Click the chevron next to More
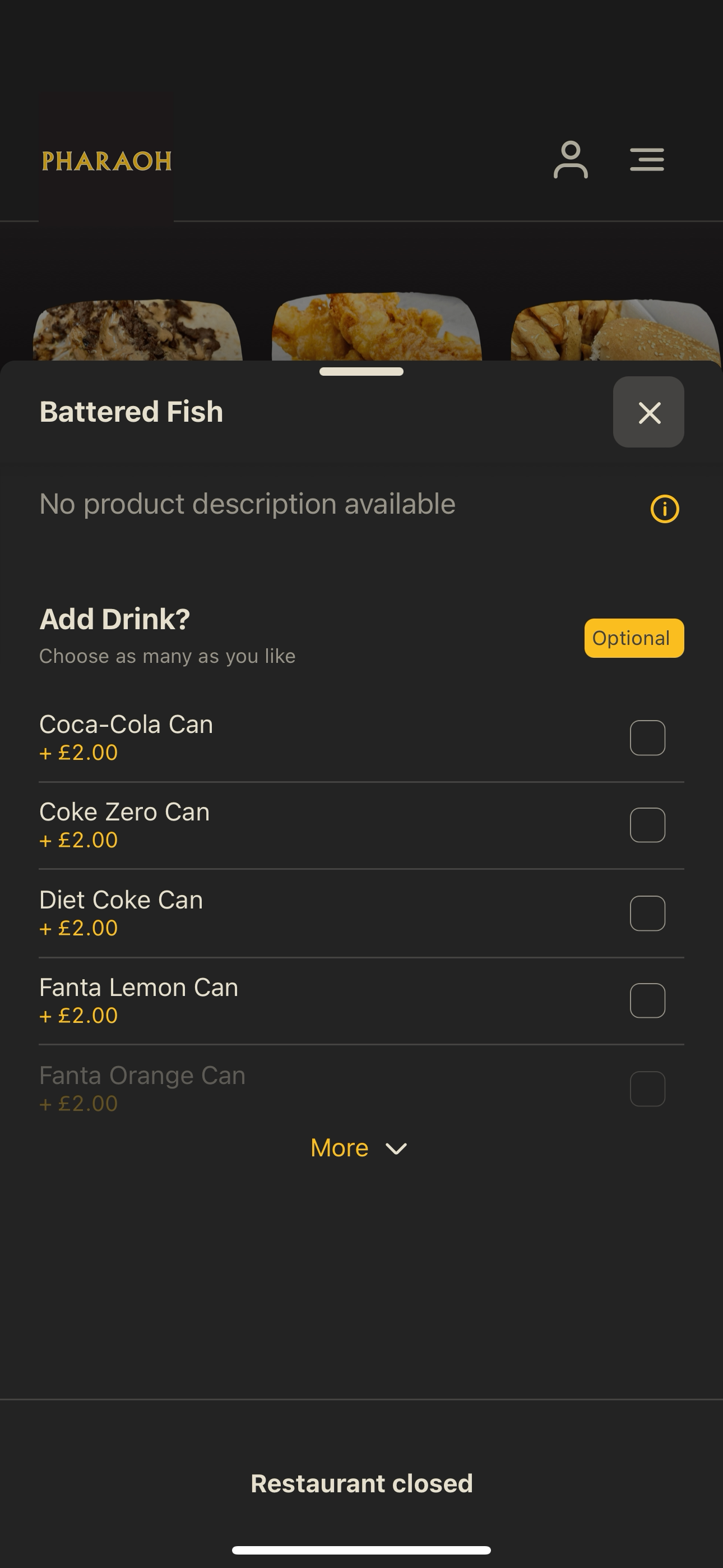 click(396, 1149)
